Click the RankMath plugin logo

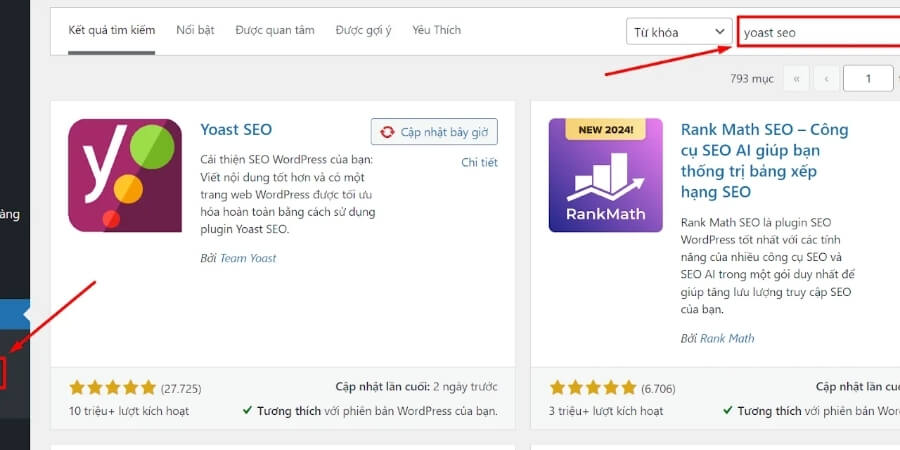tap(606, 175)
